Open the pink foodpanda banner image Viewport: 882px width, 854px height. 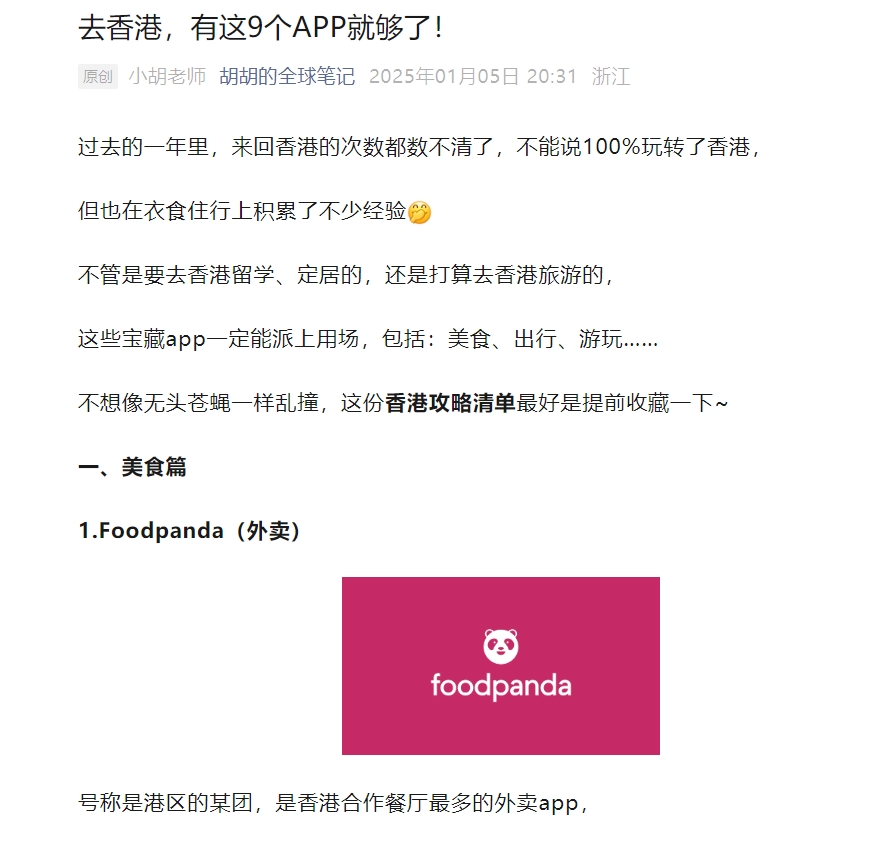click(x=501, y=666)
